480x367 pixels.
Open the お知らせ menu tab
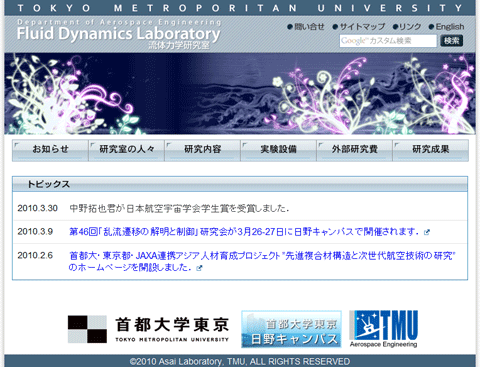tap(50, 150)
